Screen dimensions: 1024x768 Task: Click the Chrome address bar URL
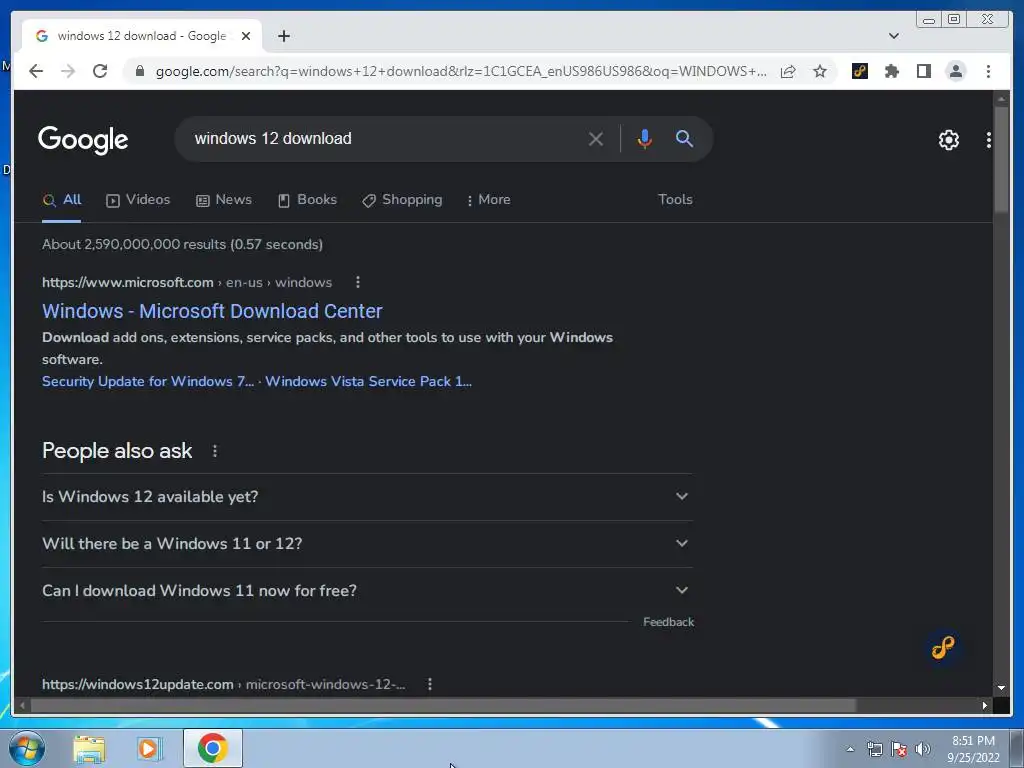coord(460,71)
